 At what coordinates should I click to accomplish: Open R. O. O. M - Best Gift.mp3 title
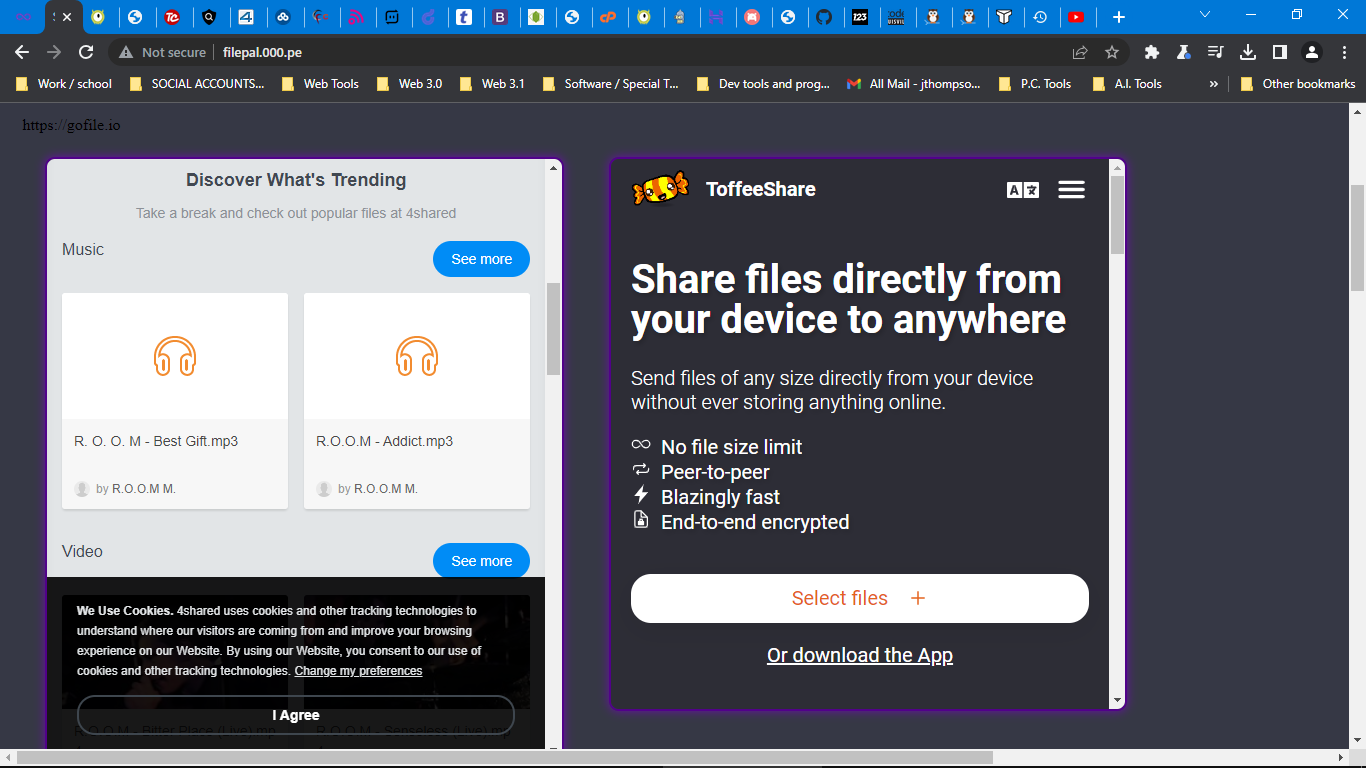coord(156,441)
